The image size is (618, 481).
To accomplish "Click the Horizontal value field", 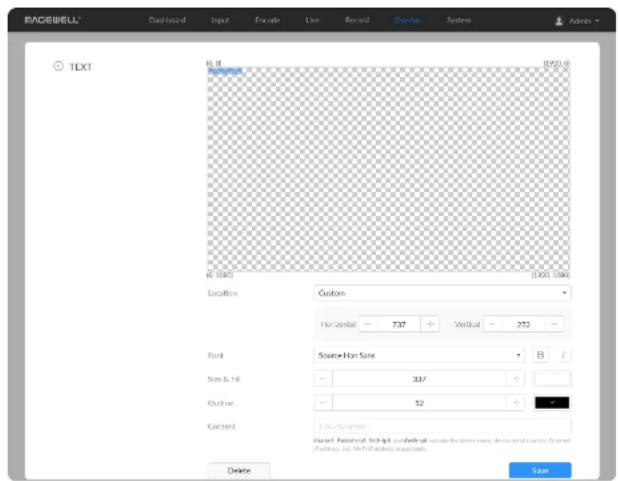I will [x=399, y=324].
